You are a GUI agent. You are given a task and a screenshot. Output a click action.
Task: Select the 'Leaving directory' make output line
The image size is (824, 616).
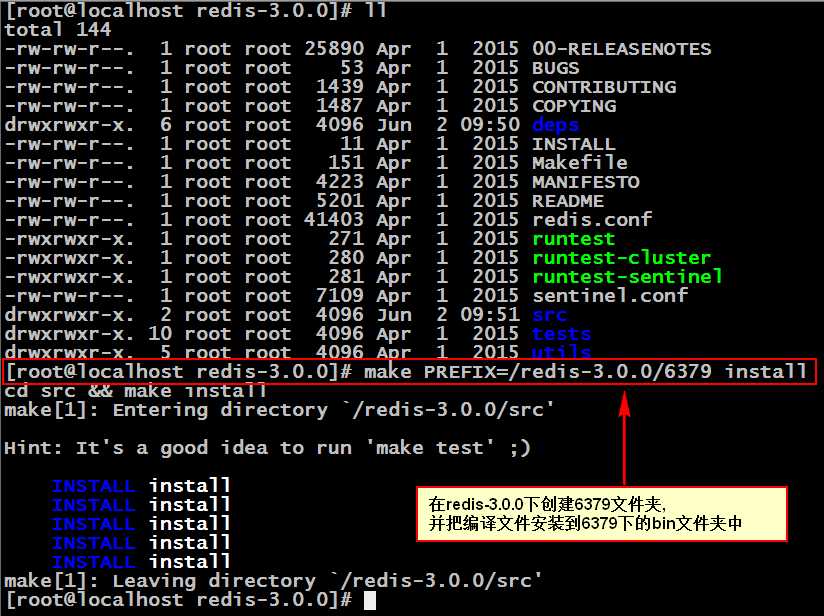(x=273, y=580)
